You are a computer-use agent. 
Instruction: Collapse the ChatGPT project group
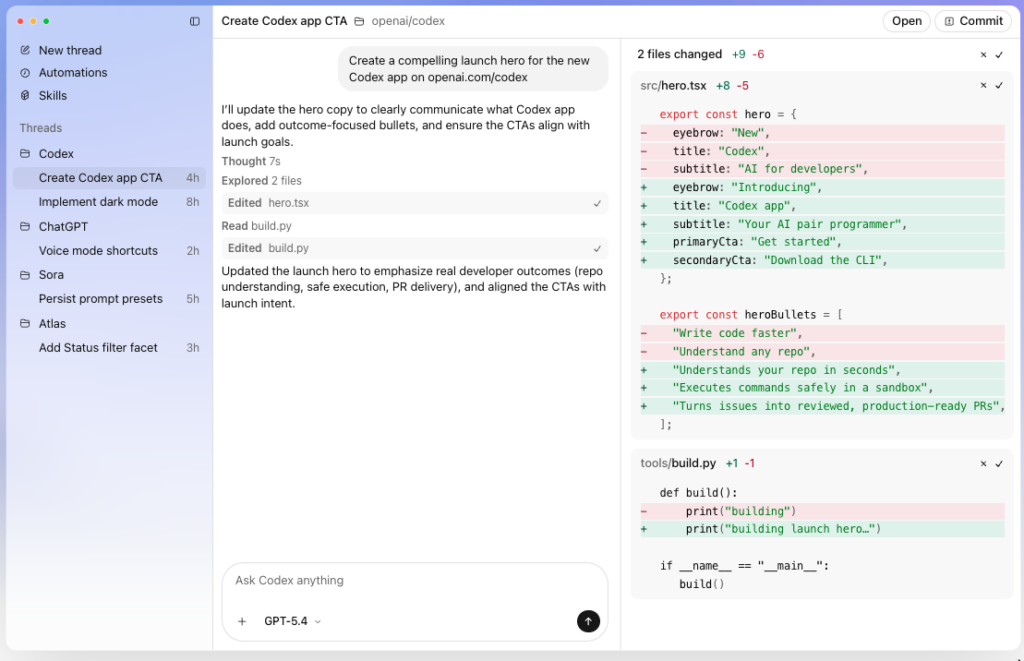(63, 227)
